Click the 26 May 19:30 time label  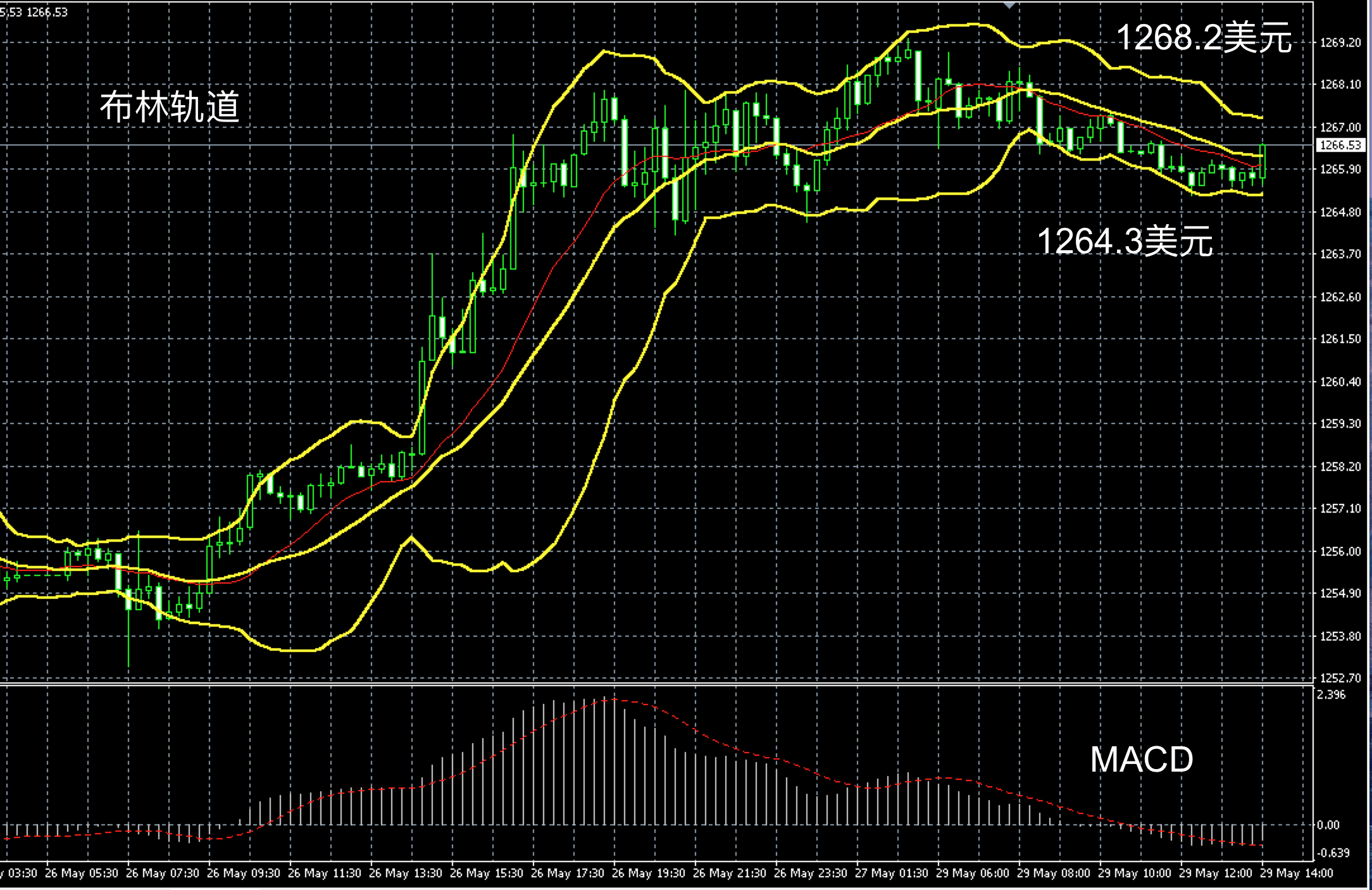pos(648,873)
